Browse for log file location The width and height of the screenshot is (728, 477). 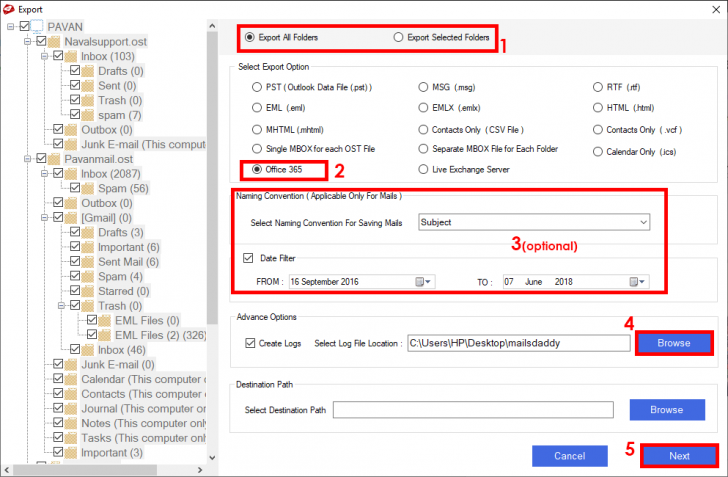pos(674,343)
